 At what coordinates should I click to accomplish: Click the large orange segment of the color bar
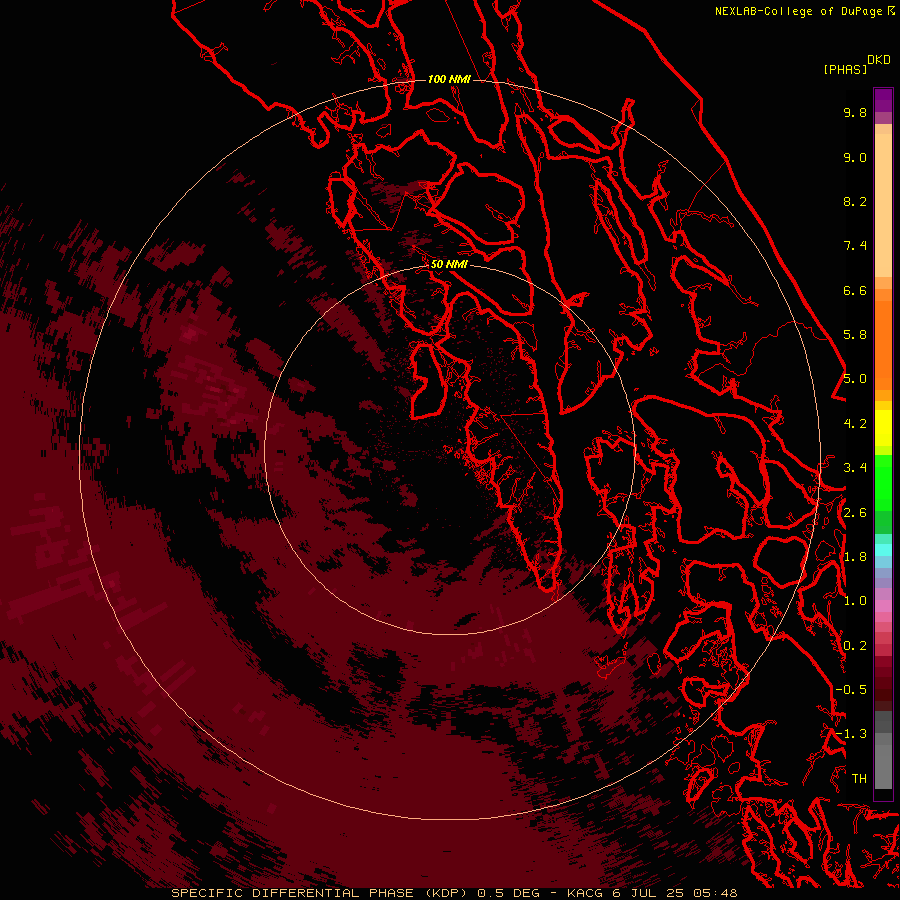coord(883,346)
